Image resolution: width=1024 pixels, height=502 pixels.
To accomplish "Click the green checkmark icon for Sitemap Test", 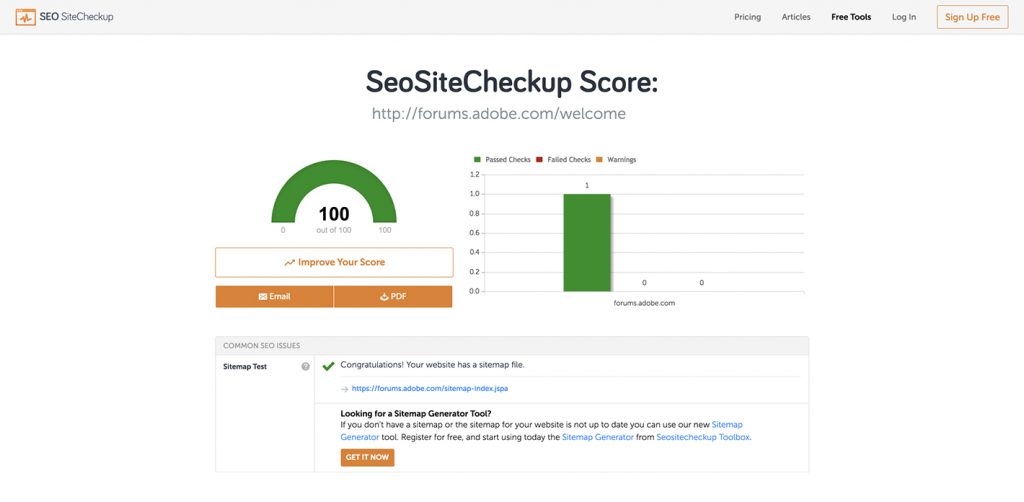I will [328, 366].
